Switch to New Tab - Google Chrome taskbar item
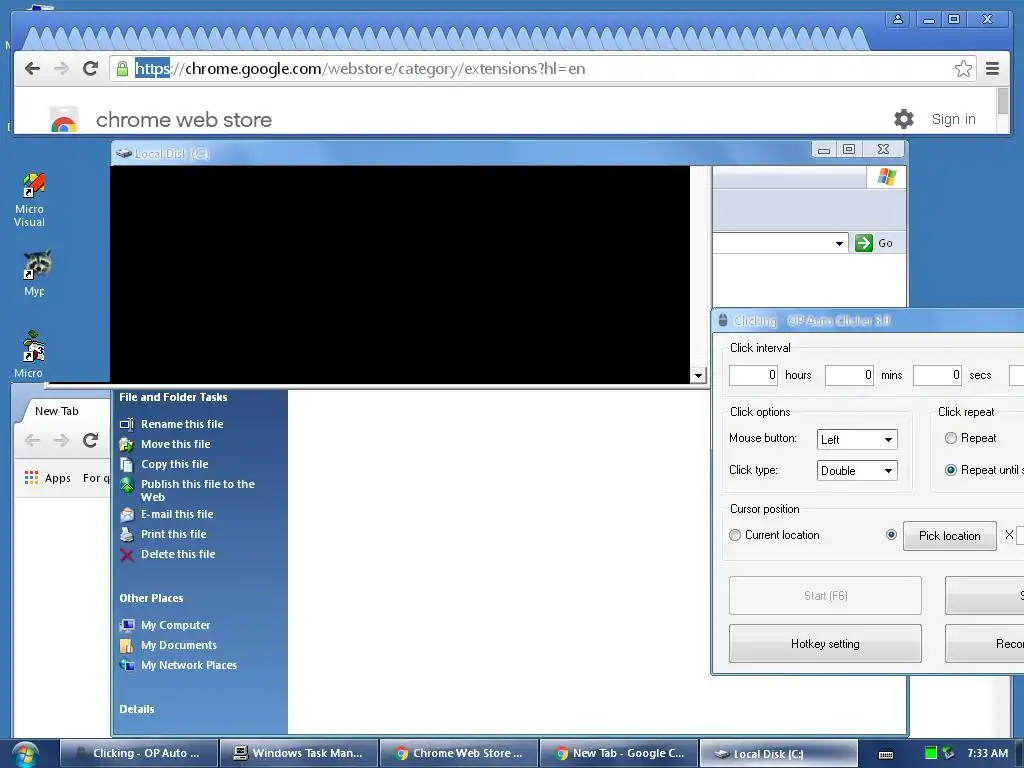The height and width of the screenshot is (768, 1024). [x=619, y=753]
